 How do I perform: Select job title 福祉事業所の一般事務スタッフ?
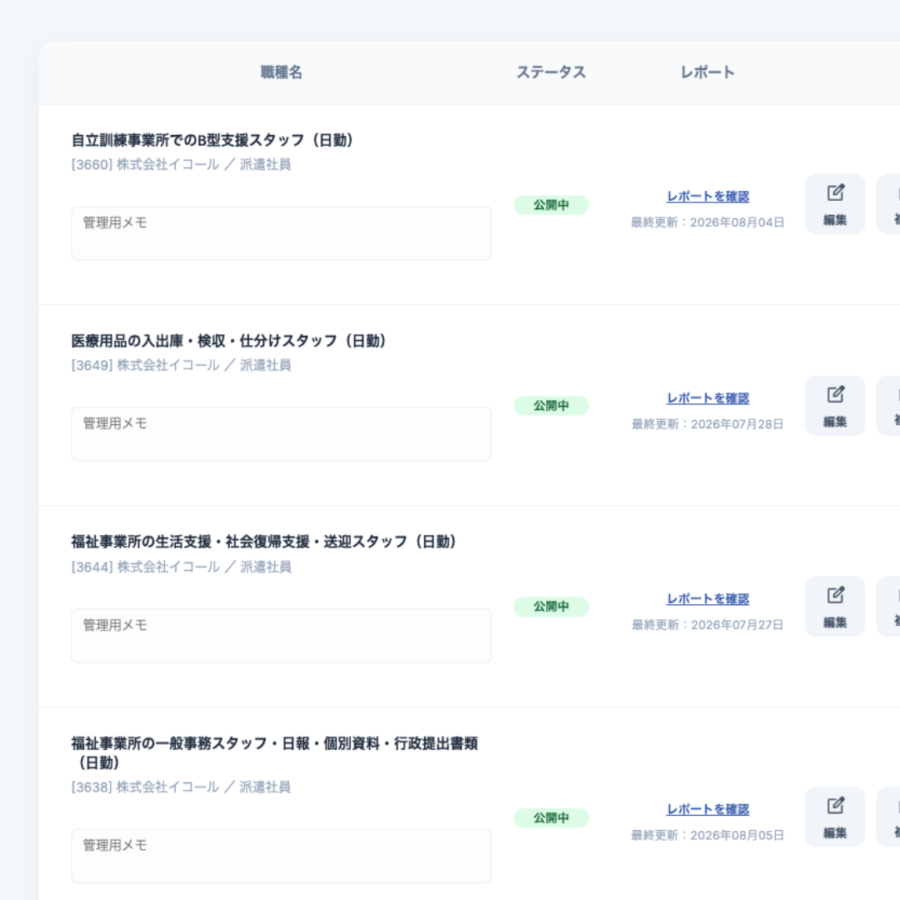tap(274, 752)
